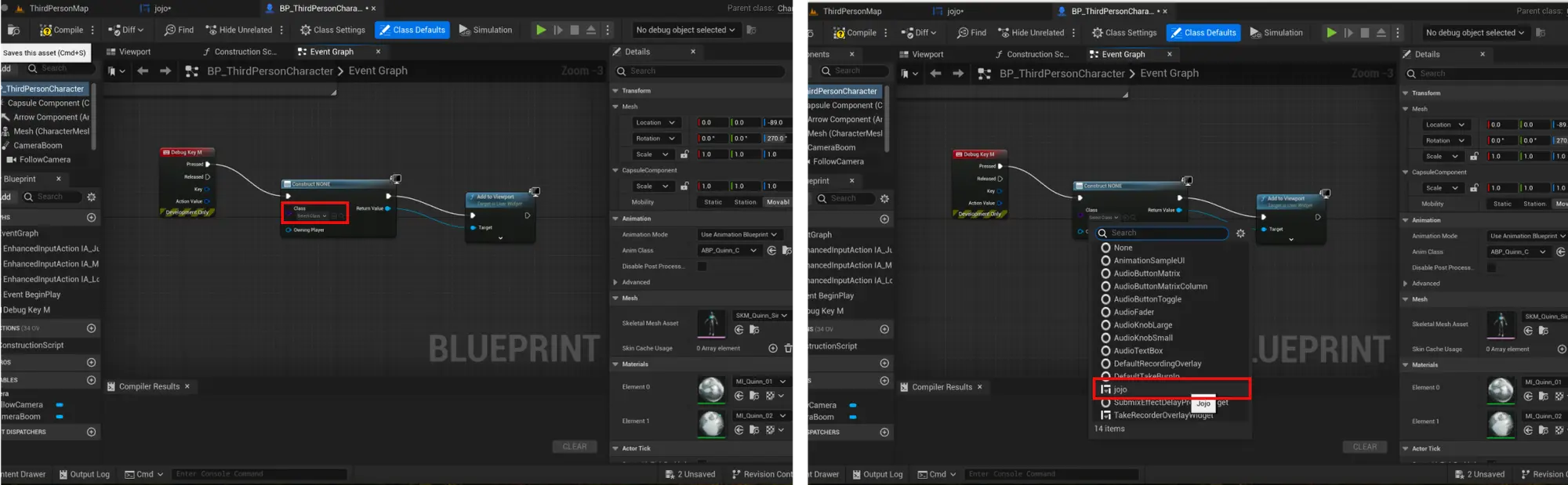Collapse Transform section in left Details panel
Viewport: 1568px width, 485px height.
click(x=615, y=91)
